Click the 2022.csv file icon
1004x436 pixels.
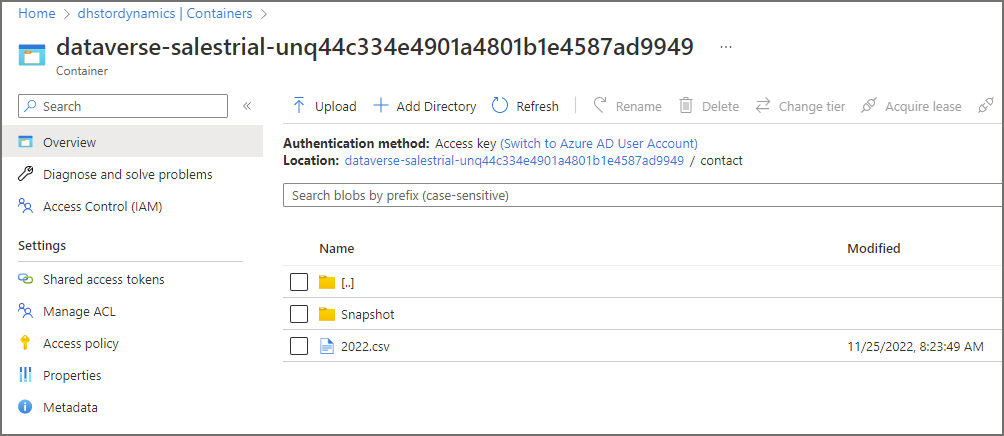tap(327, 346)
